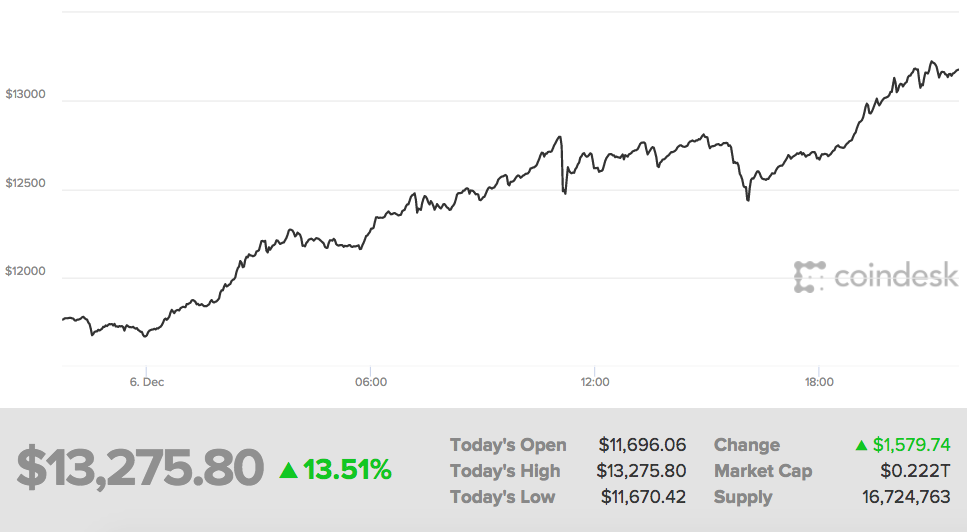Click the coindesk logo icon on chart
Viewport: 967px width, 532px height.
point(809,277)
